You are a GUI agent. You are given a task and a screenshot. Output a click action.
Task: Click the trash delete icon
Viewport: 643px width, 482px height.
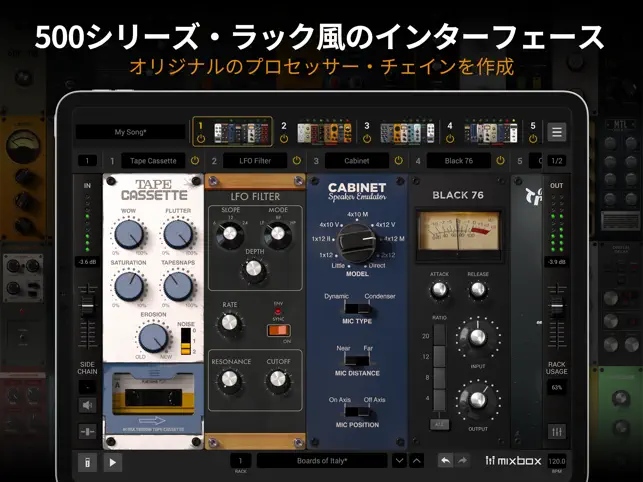(x=87, y=462)
